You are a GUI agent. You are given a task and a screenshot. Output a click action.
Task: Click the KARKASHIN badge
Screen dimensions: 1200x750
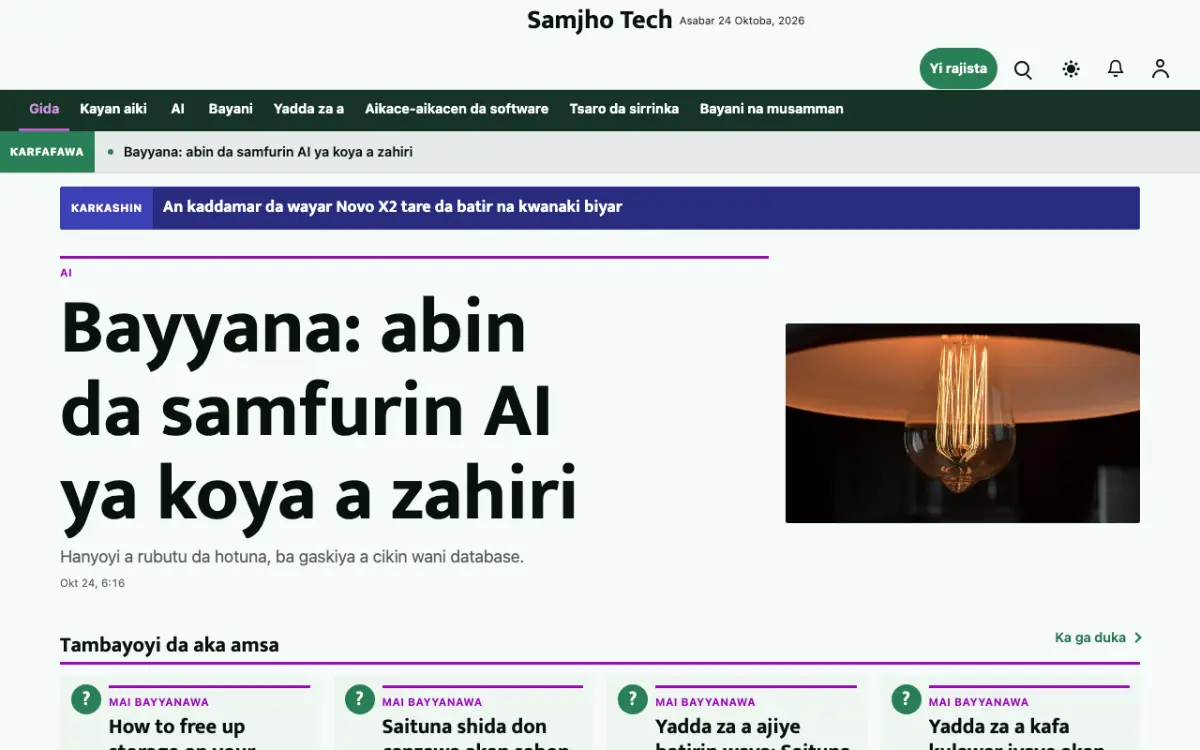[106, 208]
